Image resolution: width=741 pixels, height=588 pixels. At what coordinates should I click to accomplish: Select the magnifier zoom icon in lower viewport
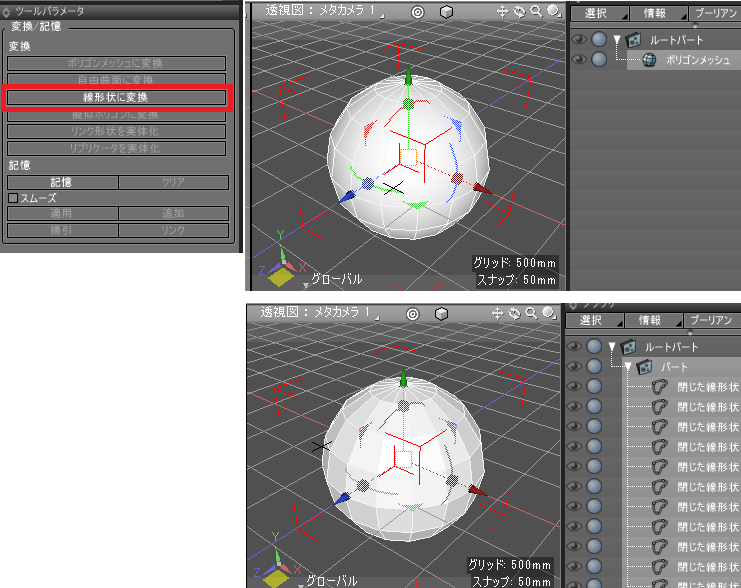pyautogui.click(x=531, y=313)
